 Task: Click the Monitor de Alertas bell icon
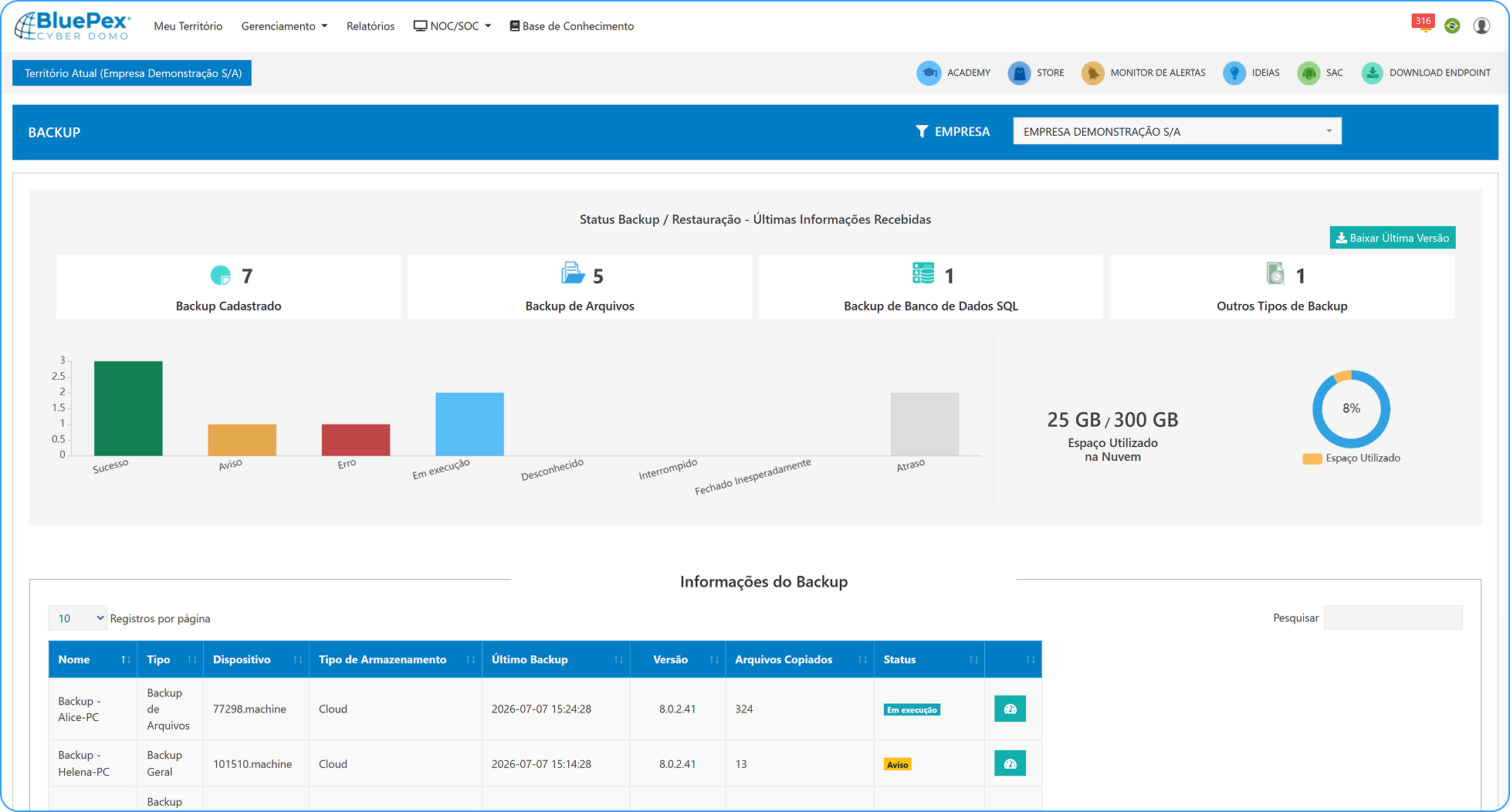pyautogui.click(x=1092, y=73)
